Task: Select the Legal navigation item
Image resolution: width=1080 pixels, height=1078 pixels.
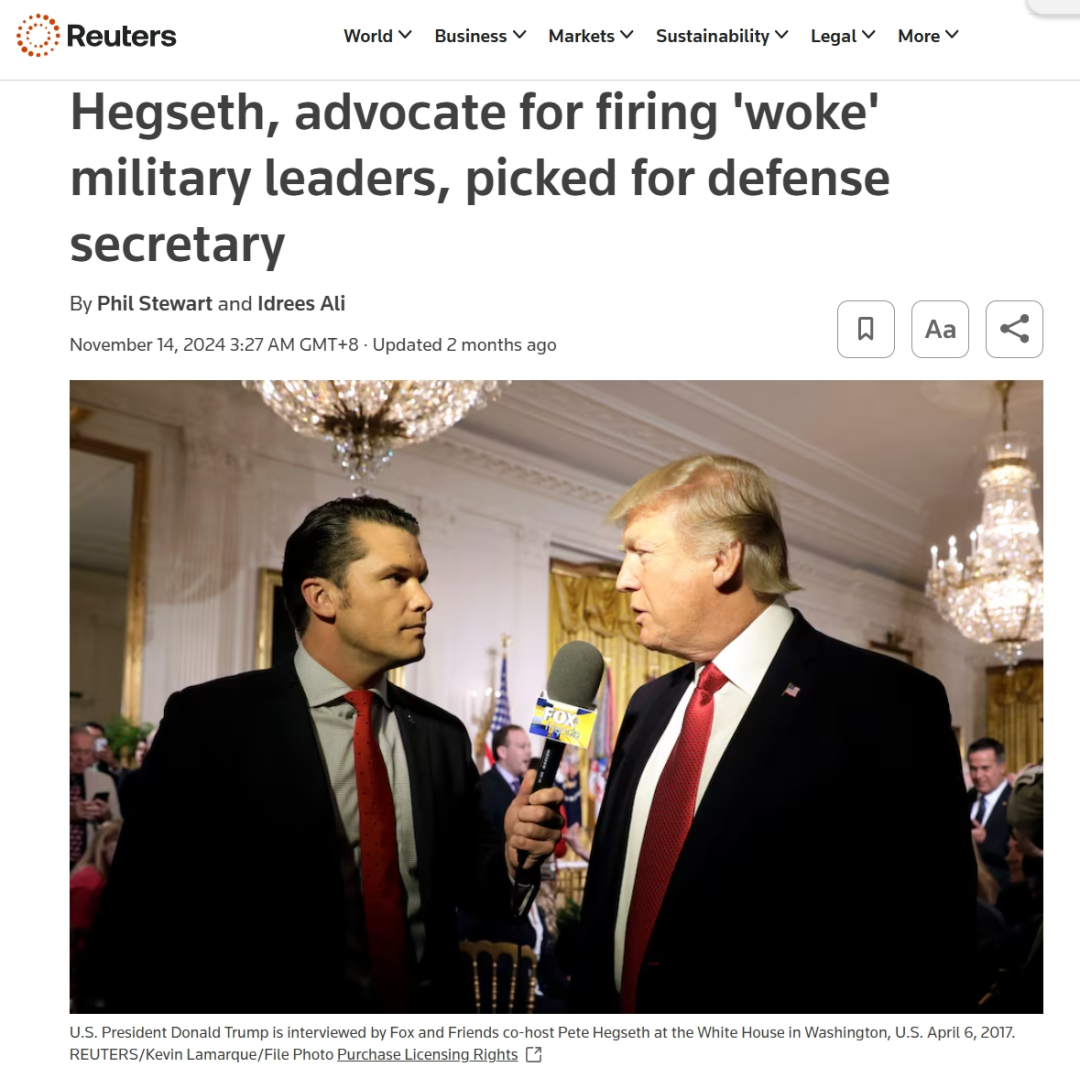Action: [x=833, y=36]
